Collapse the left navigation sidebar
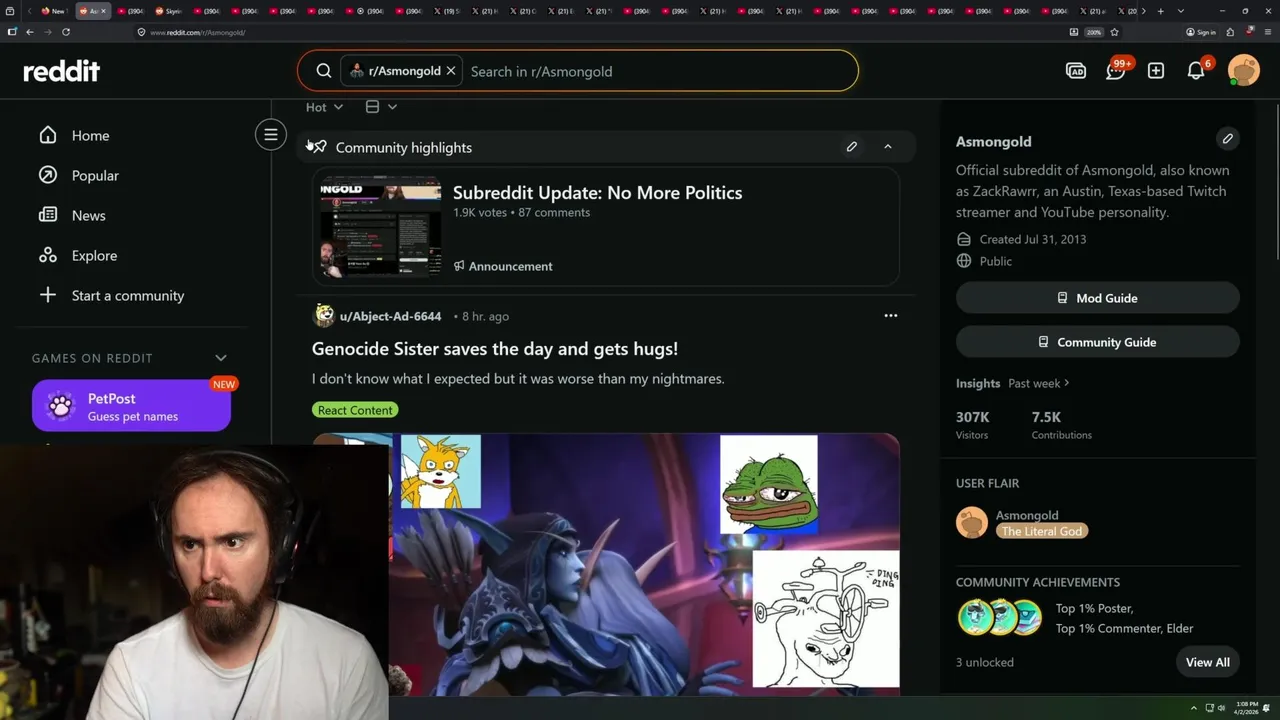This screenshot has height=720, width=1280. click(x=270, y=135)
